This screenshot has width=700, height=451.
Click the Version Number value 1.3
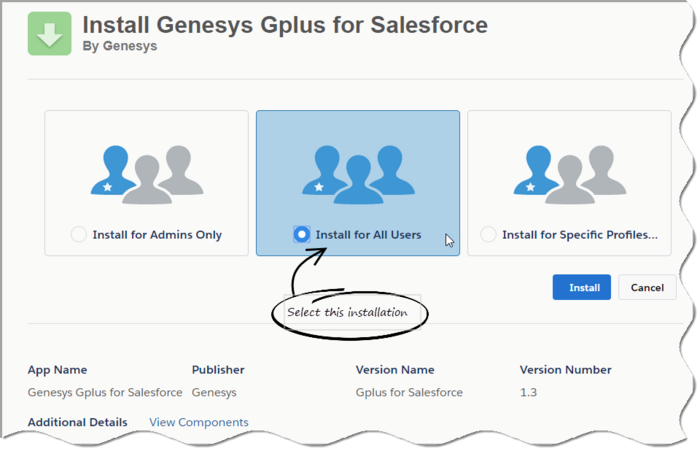[528, 392]
